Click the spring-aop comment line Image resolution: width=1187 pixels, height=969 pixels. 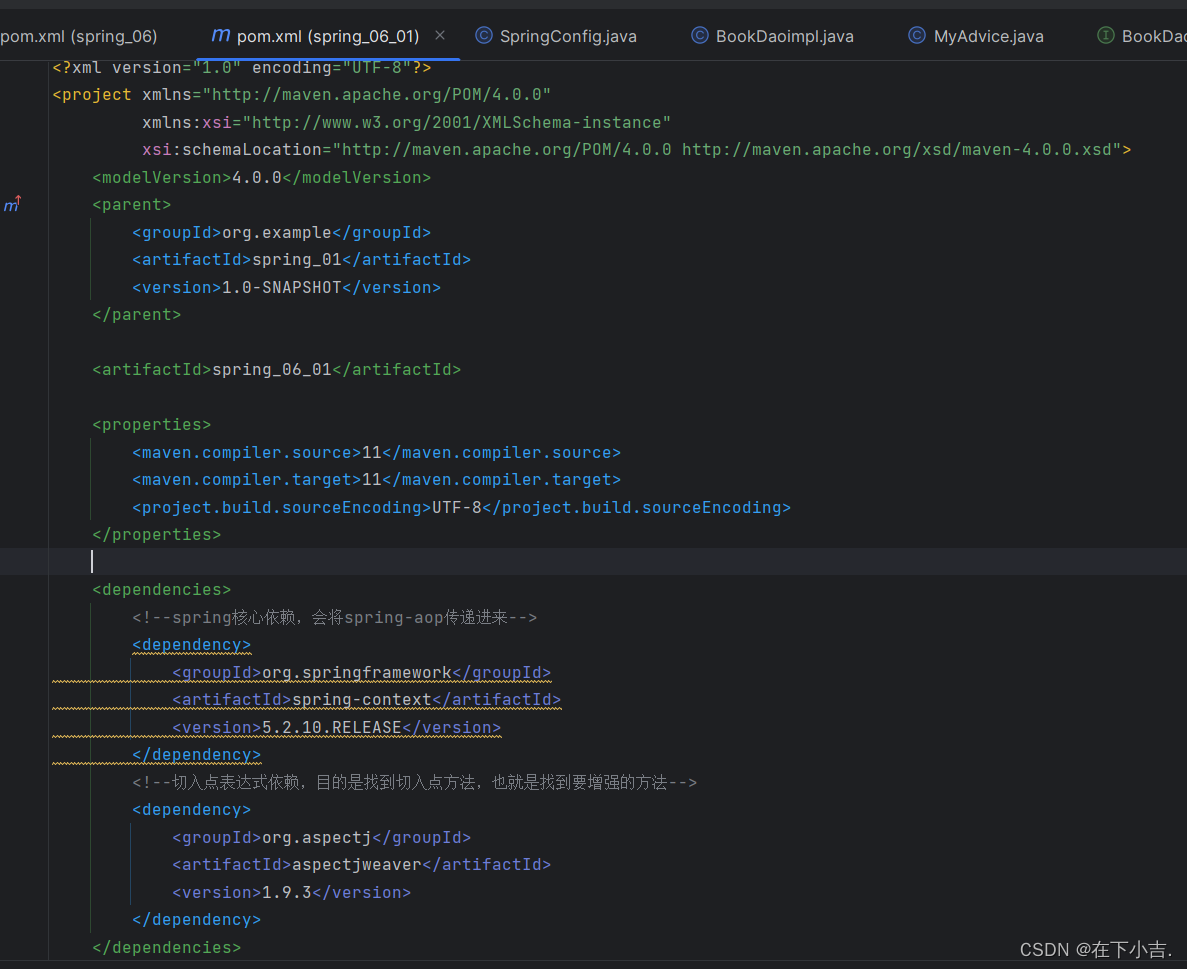[335, 618]
